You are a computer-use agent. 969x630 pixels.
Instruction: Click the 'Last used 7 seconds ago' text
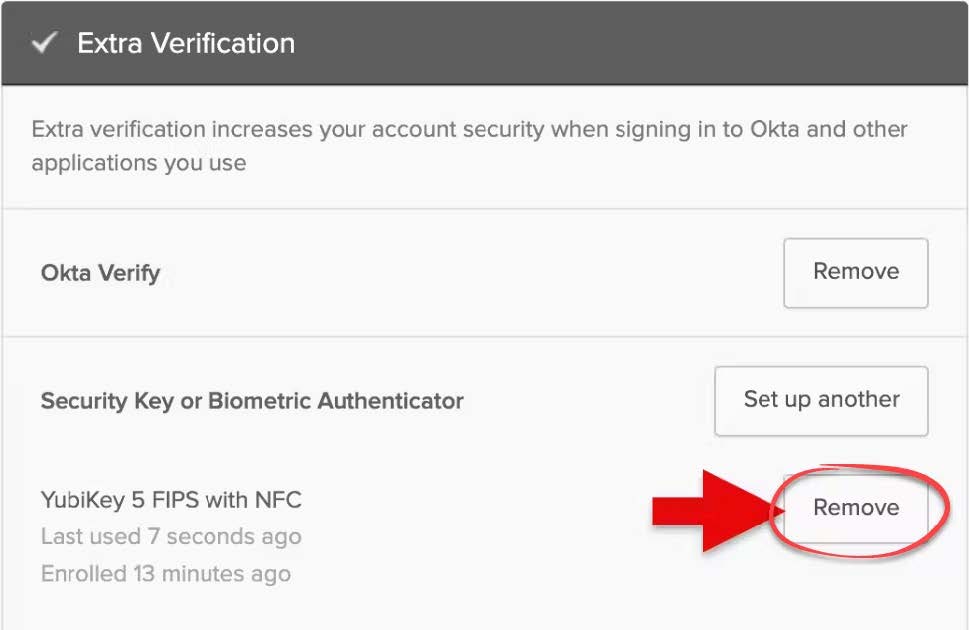coord(170,537)
